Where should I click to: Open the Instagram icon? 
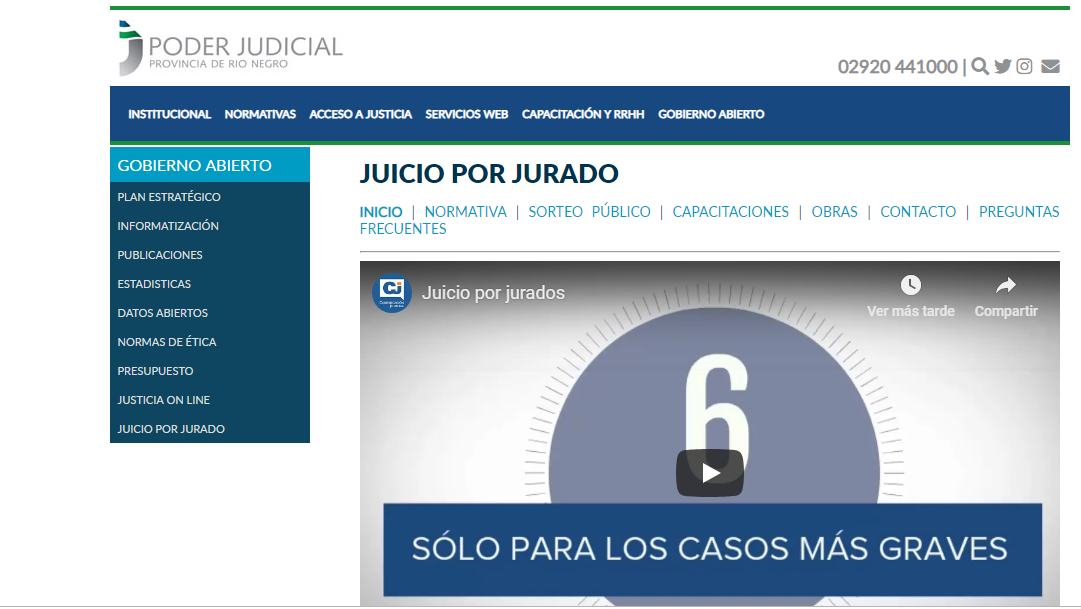(x=1025, y=65)
